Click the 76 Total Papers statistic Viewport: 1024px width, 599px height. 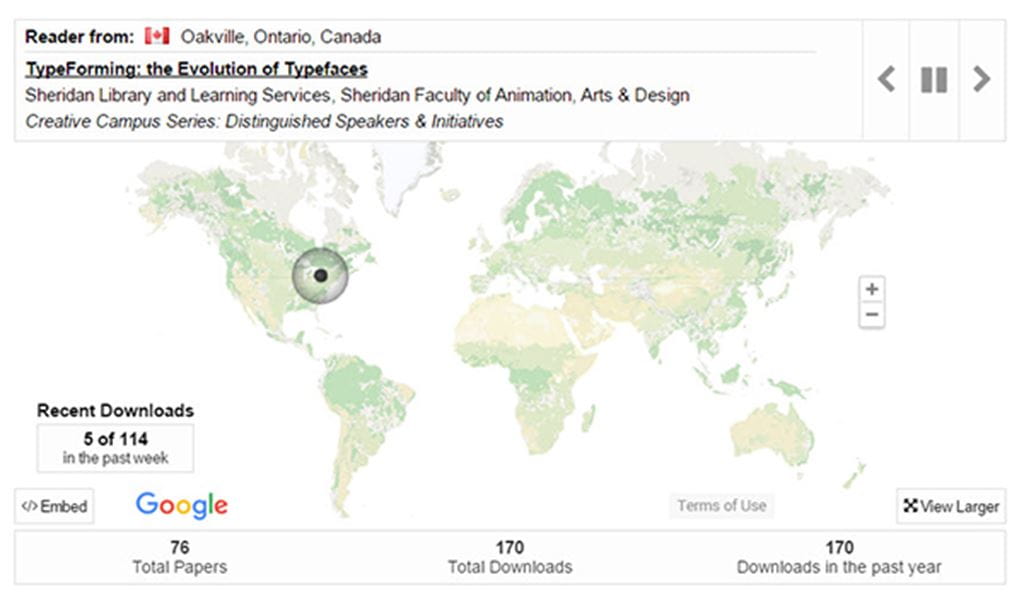(x=180, y=557)
